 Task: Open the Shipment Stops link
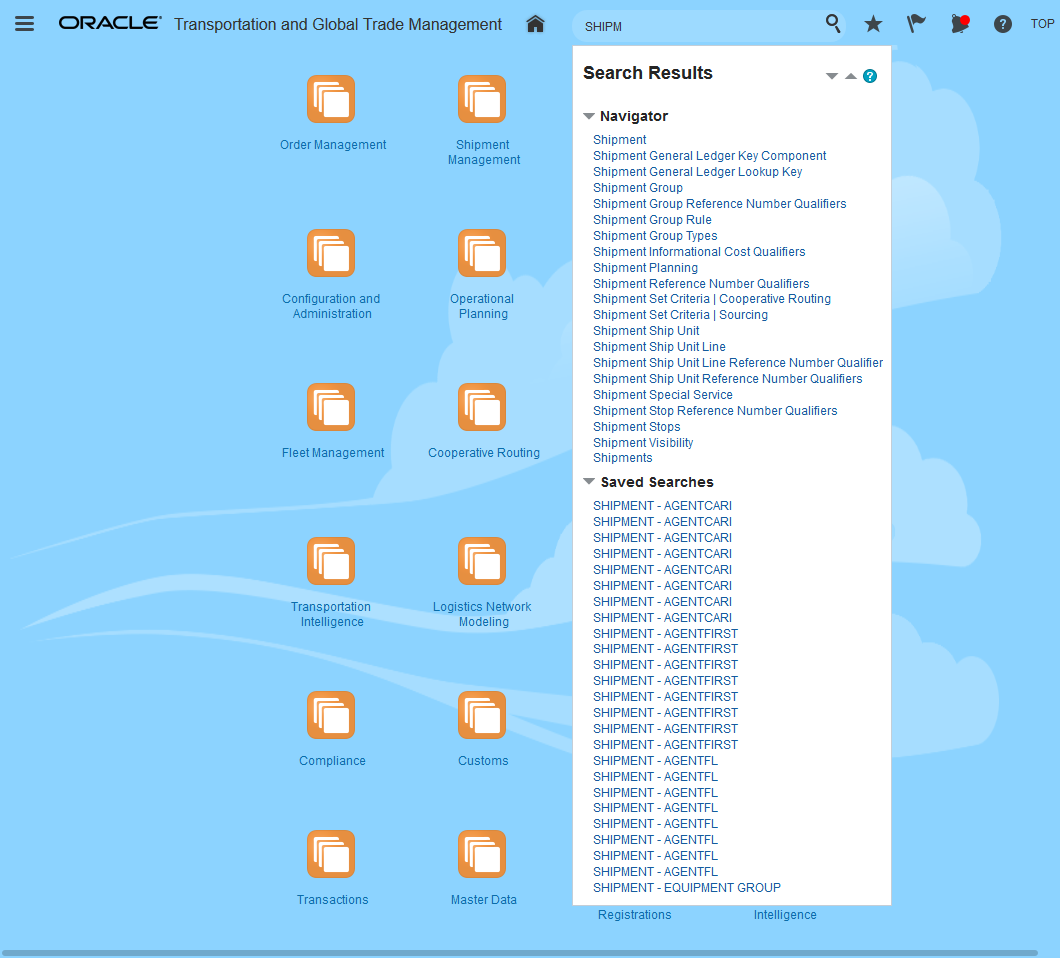[x=636, y=427]
